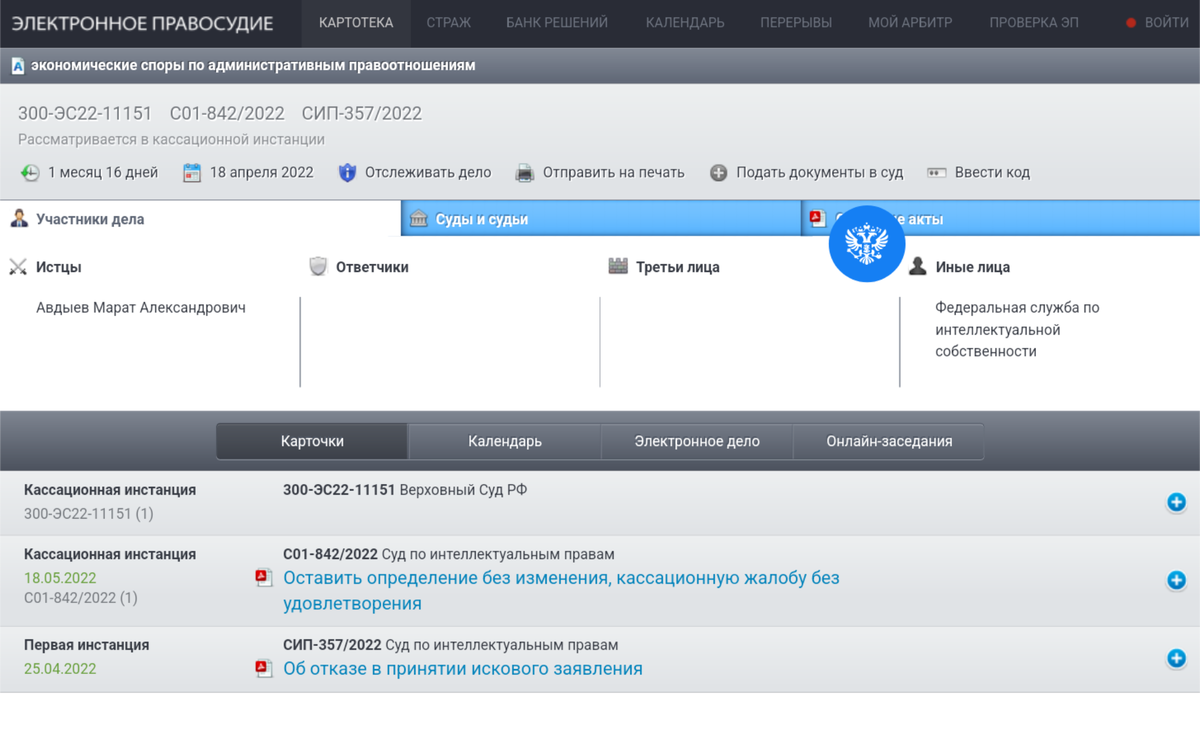Click the plus icon for Подать документы
This screenshot has width=1200, height=739.
[x=719, y=173]
